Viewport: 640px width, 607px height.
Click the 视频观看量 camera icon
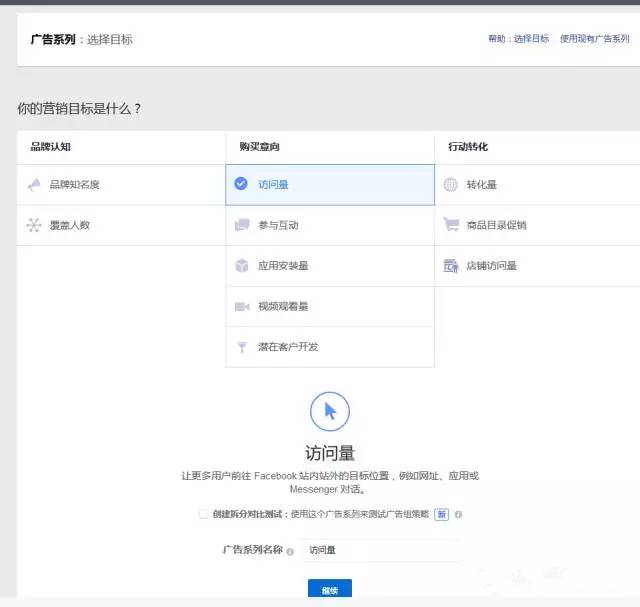click(x=242, y=307)
